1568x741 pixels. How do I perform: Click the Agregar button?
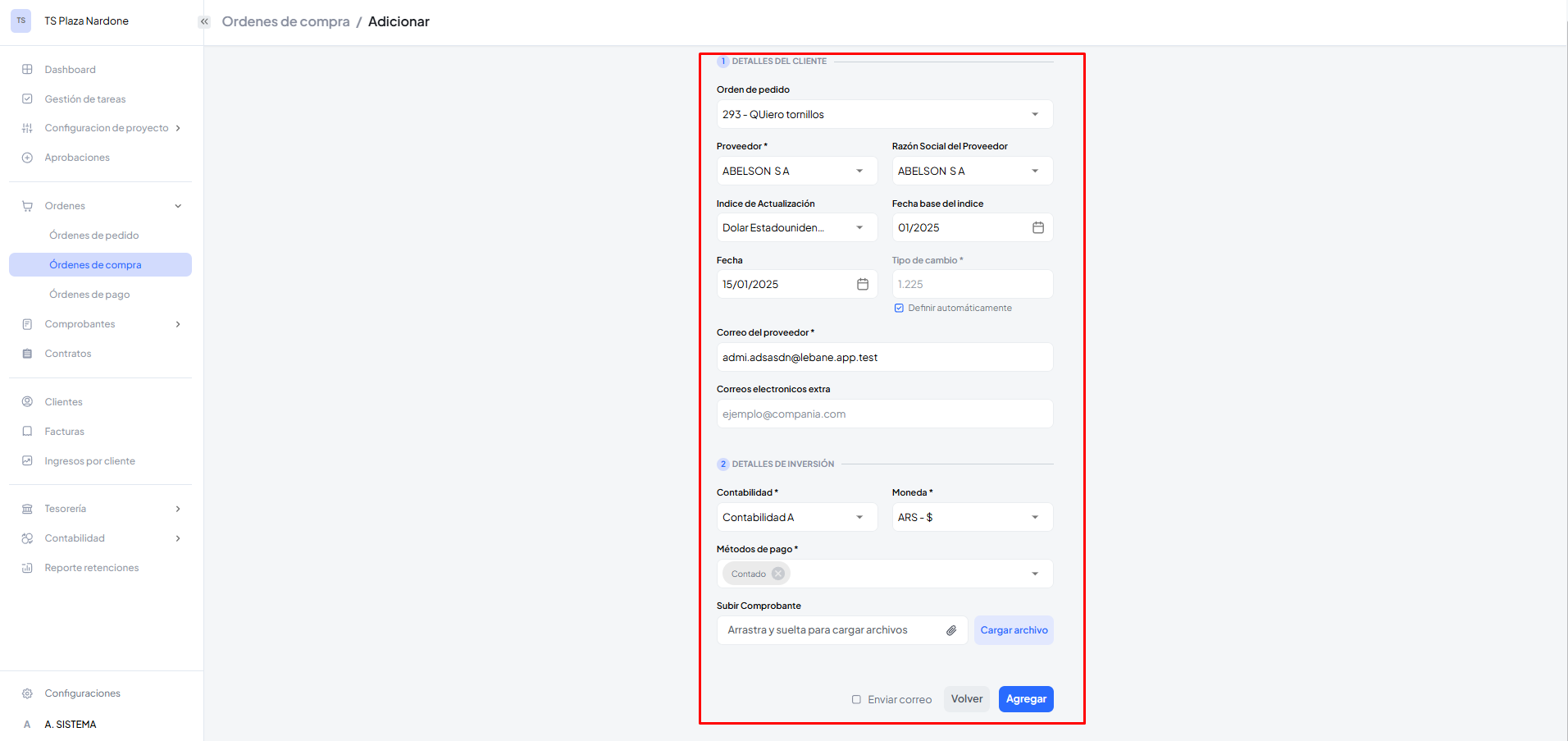click(x=1025, y=699)
